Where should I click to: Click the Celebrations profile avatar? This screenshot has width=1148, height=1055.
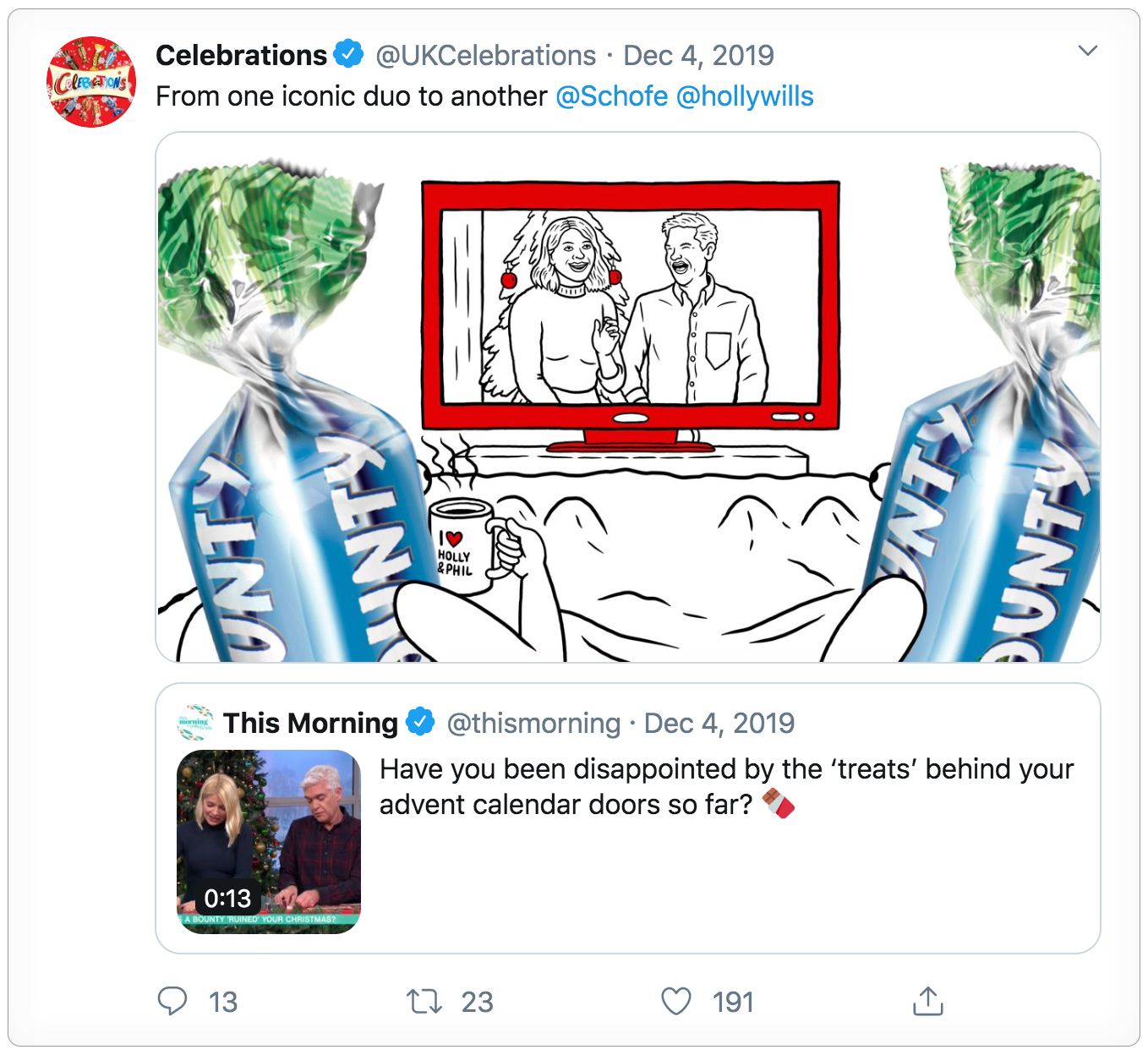[x=91, y=82]
